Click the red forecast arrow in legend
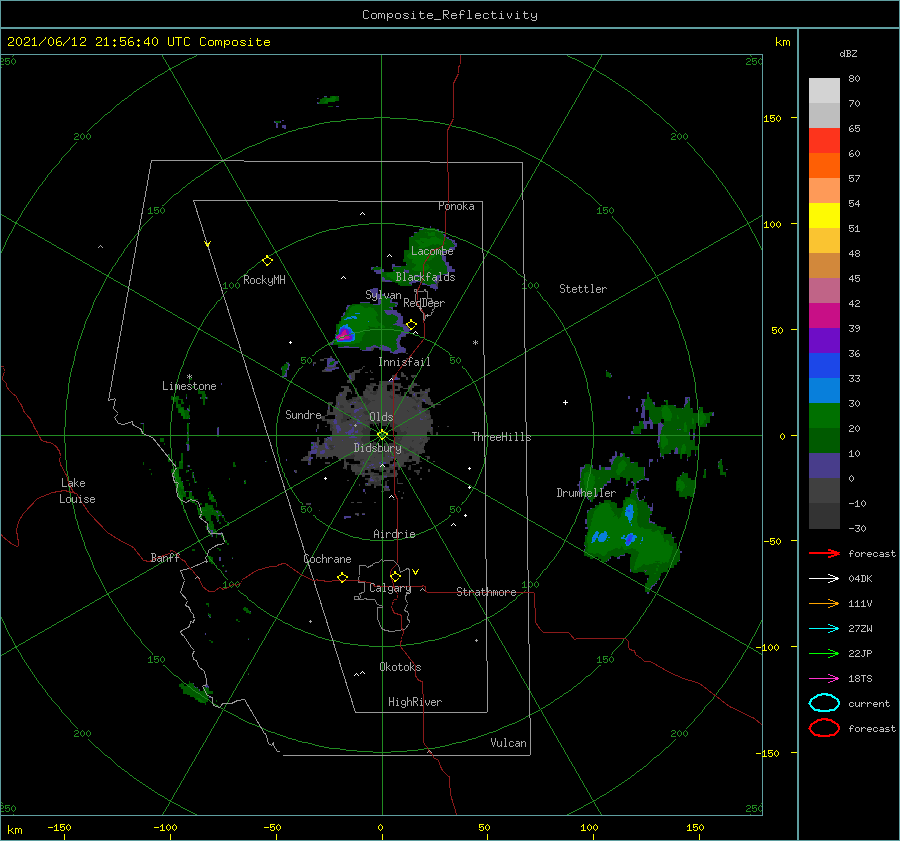The image size is (900, 841). (x=824, y=553)
